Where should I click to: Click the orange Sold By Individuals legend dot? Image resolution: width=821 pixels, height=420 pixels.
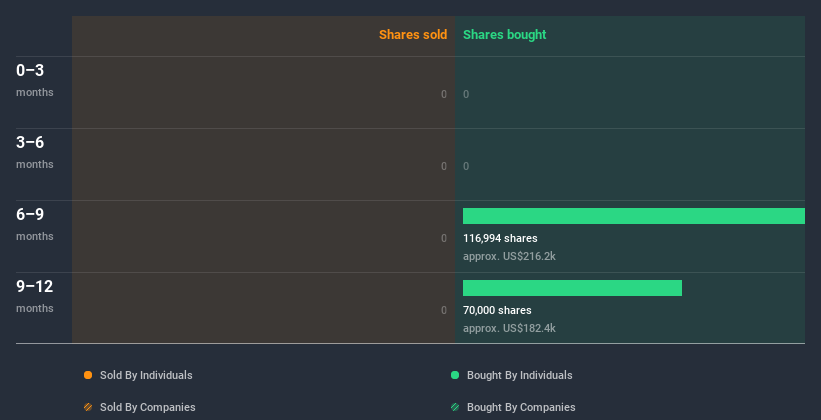(x=88, y=375)
